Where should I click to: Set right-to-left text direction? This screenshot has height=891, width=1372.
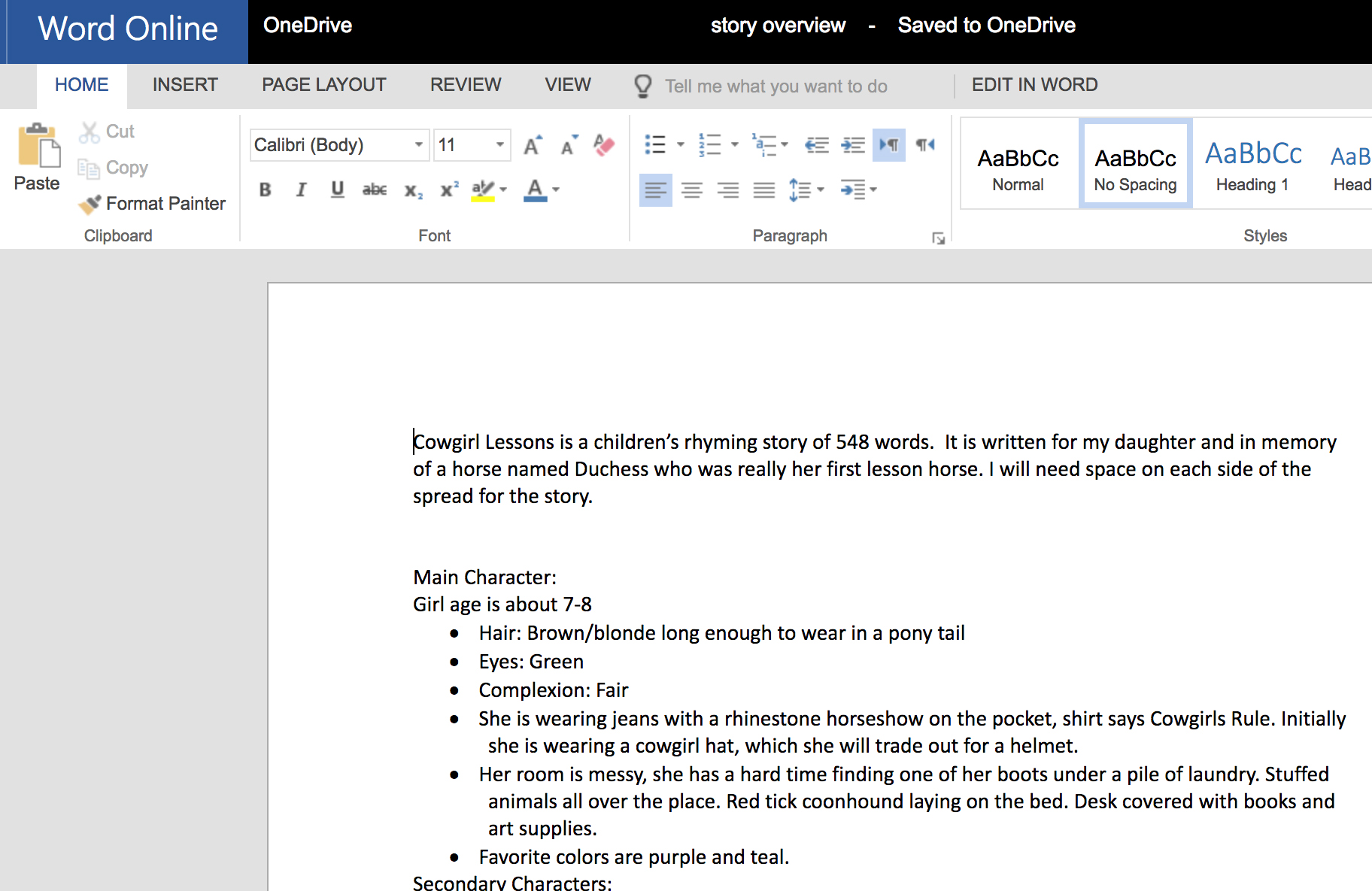pos(925,144)
